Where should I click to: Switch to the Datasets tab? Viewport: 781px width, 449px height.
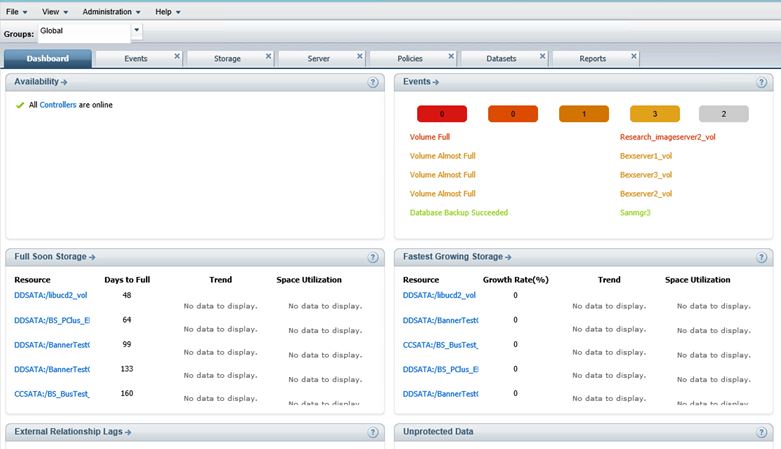tap(501, 59)
